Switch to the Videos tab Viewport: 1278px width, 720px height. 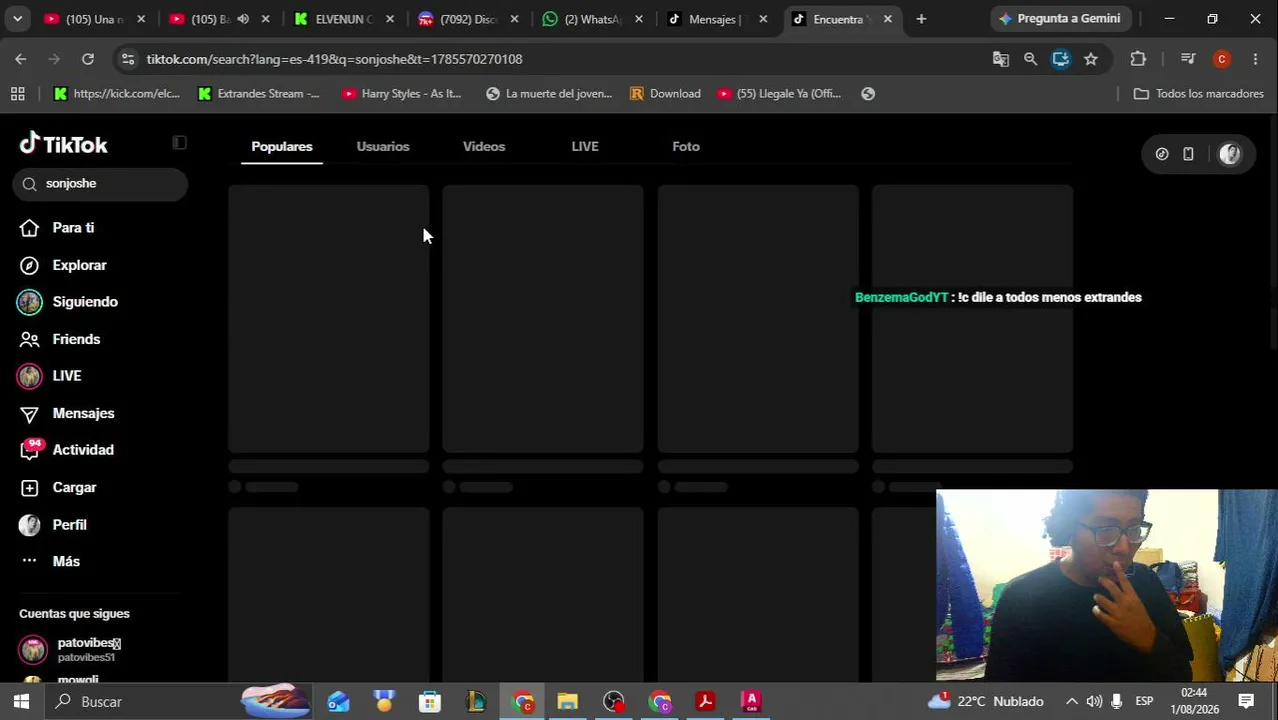point(484,147)
